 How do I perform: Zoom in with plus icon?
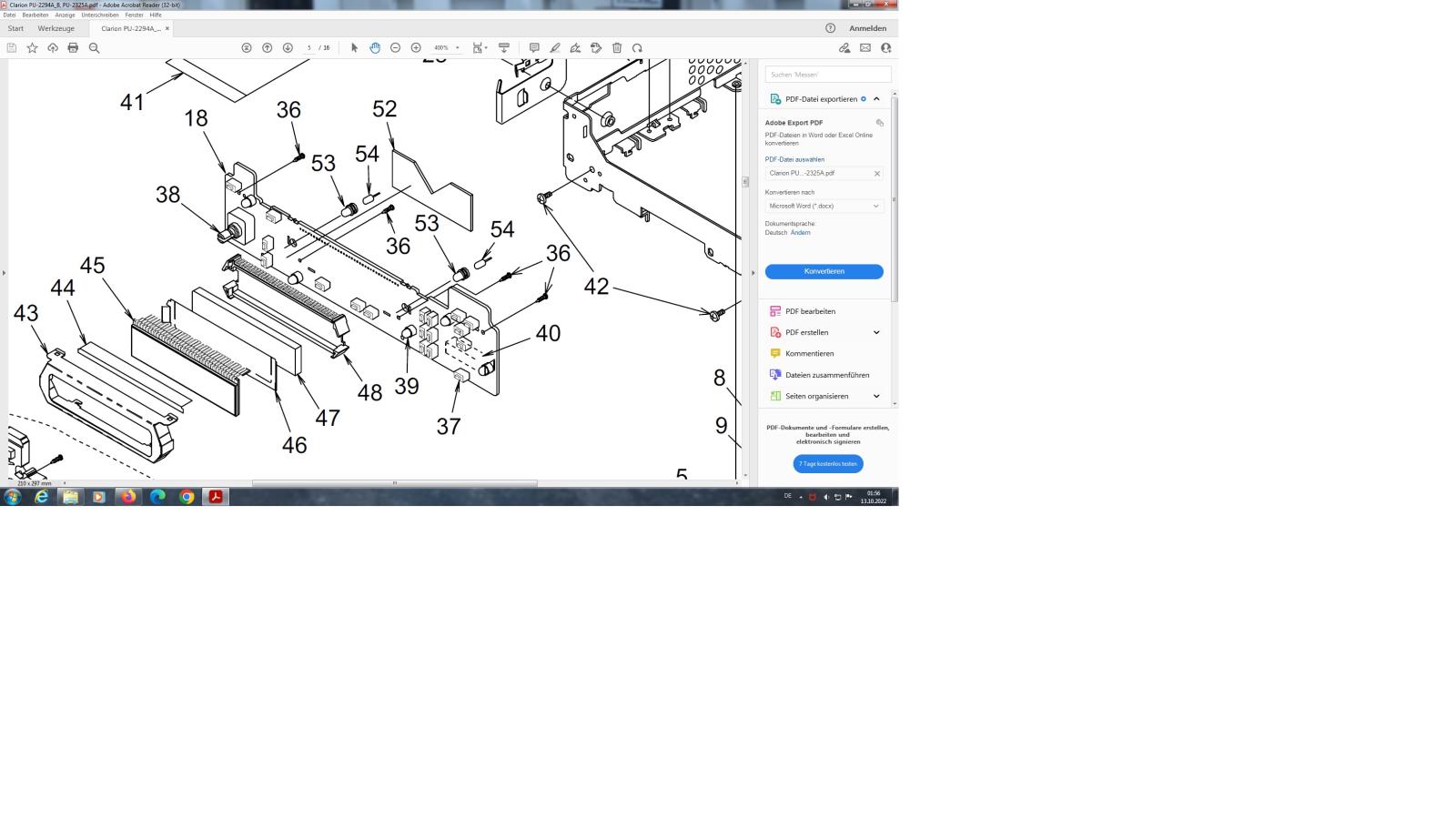click(416, 47)
